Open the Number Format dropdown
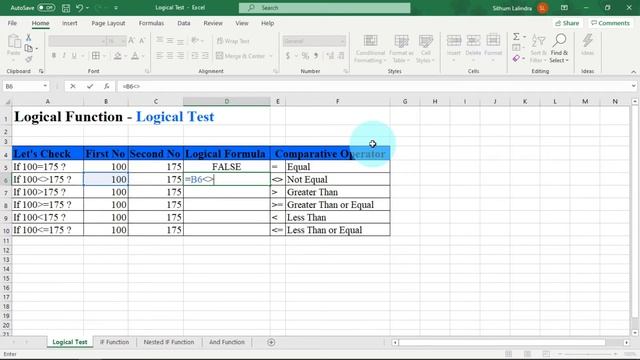 click(342, 41)
